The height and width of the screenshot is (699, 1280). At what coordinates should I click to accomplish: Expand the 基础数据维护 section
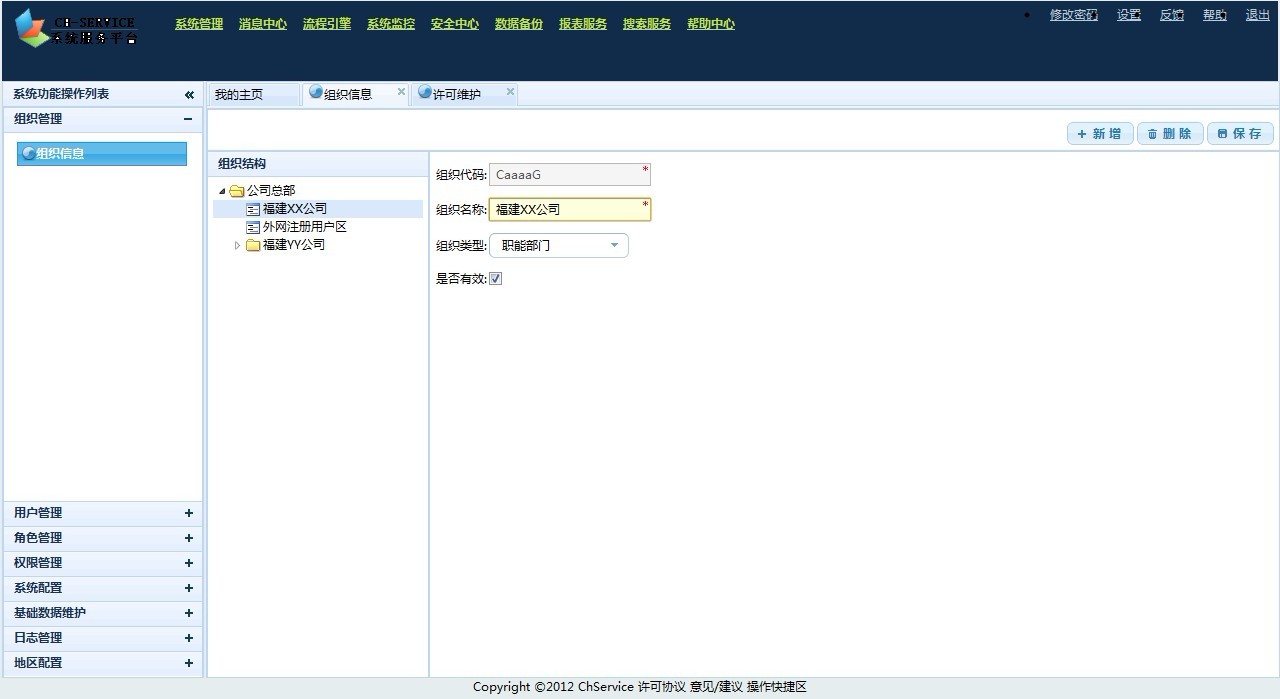coord(188,613)
